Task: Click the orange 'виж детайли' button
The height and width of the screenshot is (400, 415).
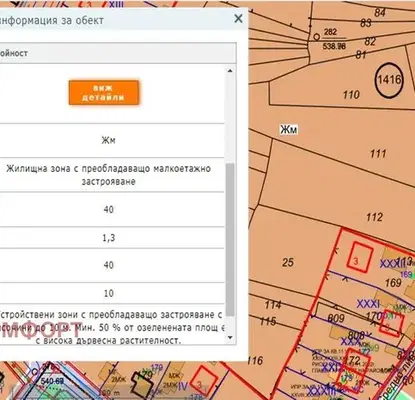Action: click(104, 92)
